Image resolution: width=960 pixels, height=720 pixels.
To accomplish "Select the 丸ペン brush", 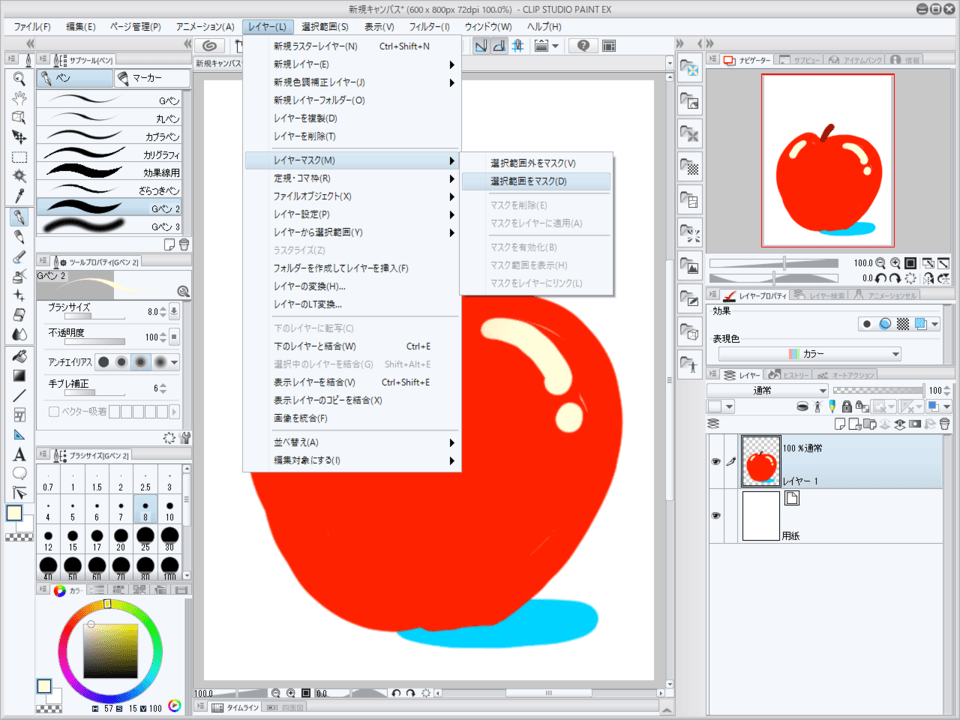I will tap(109, 118).
